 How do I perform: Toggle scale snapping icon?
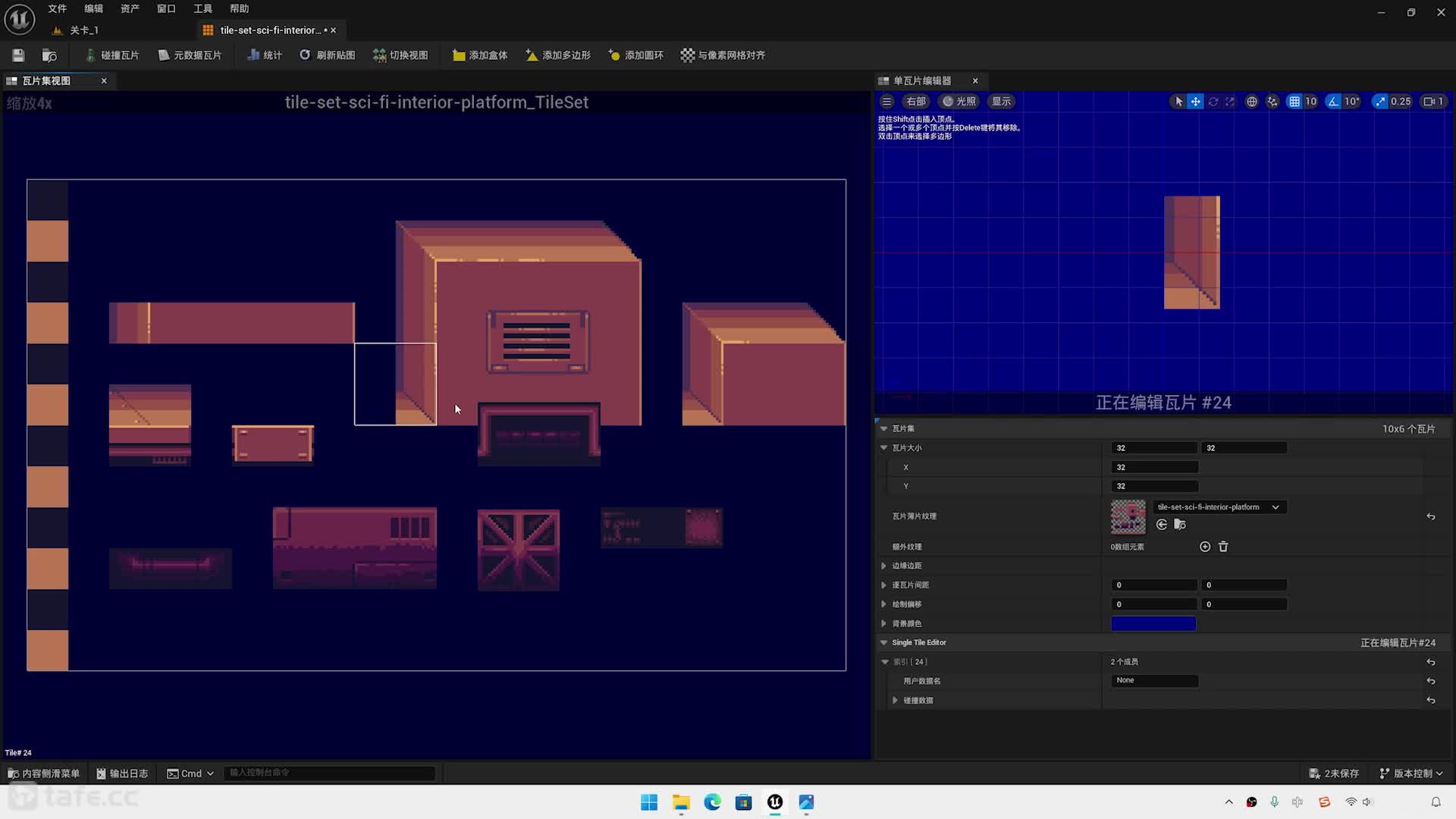(1380, 102)
